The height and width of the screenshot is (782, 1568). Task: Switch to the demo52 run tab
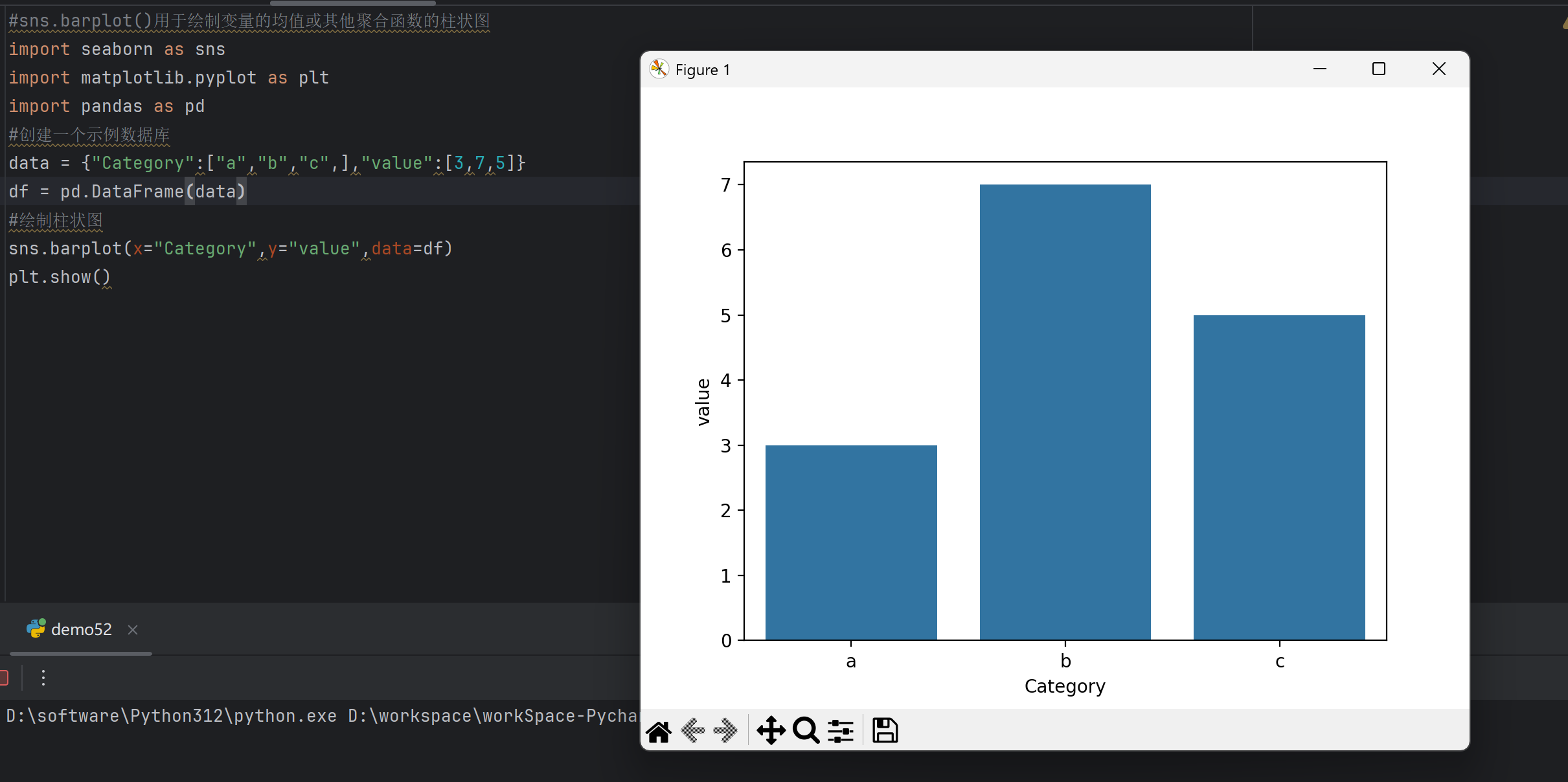81,629
